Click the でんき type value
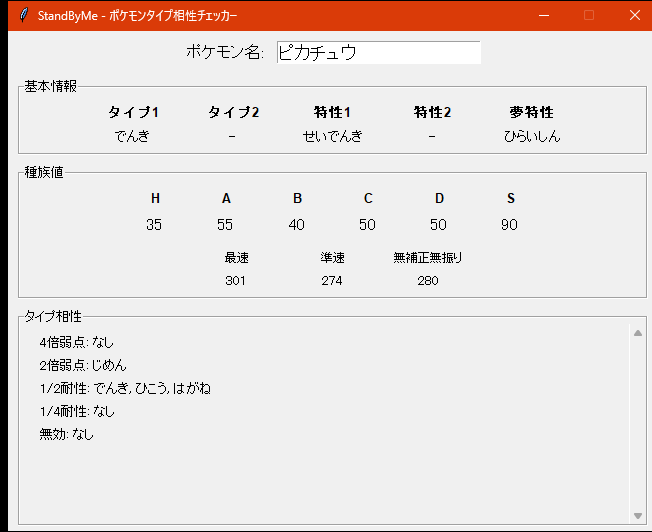652x532 pixels. [132, 136]
